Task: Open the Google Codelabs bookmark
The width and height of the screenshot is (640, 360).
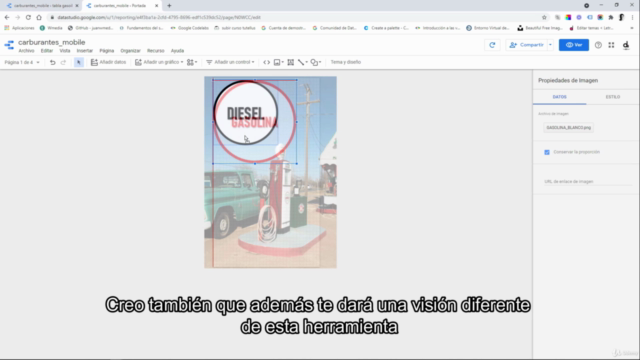Action: (190, 28)
